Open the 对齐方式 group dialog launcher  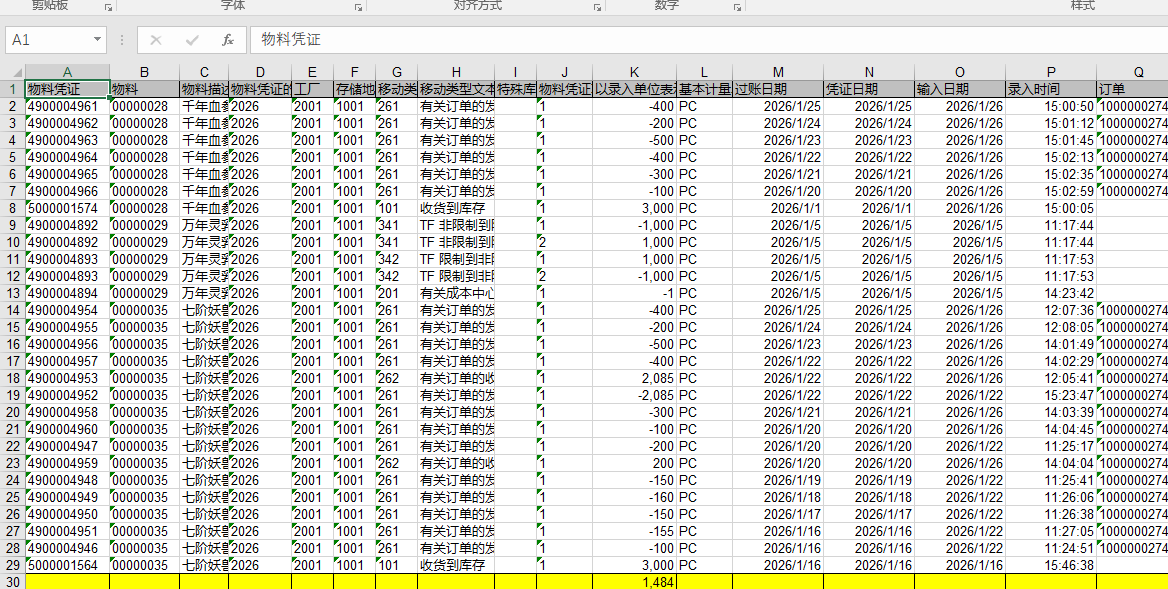(597, 8)
